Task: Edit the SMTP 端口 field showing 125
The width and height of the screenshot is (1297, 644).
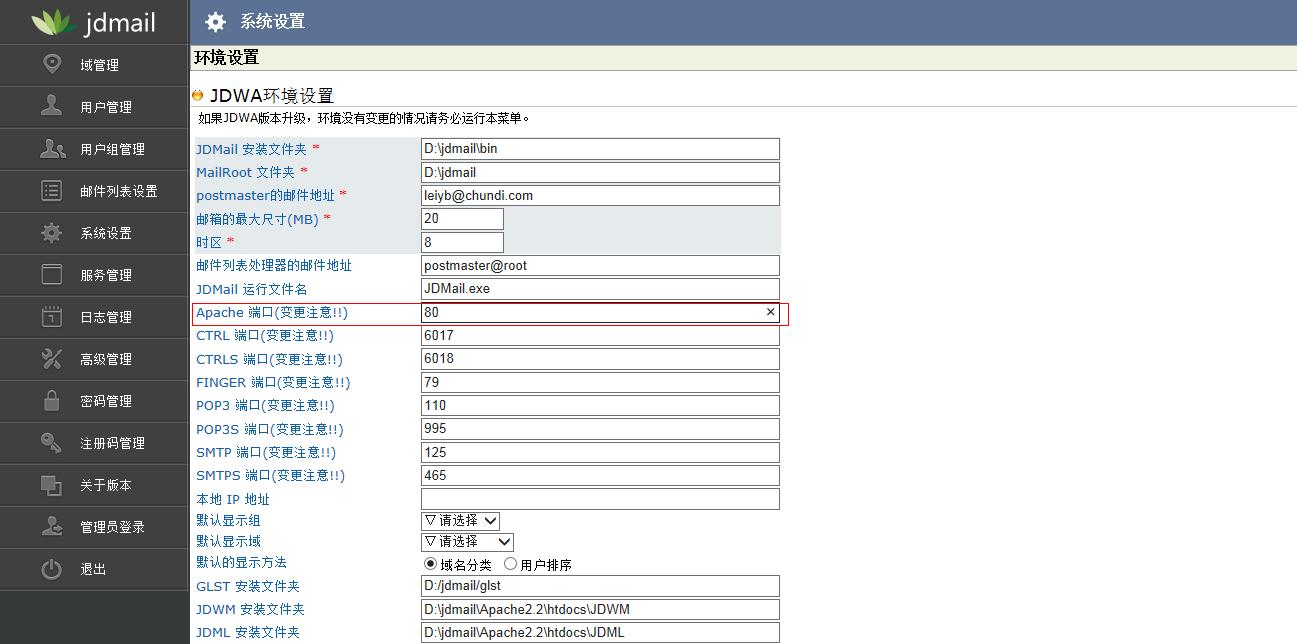Action: (600, 452)
